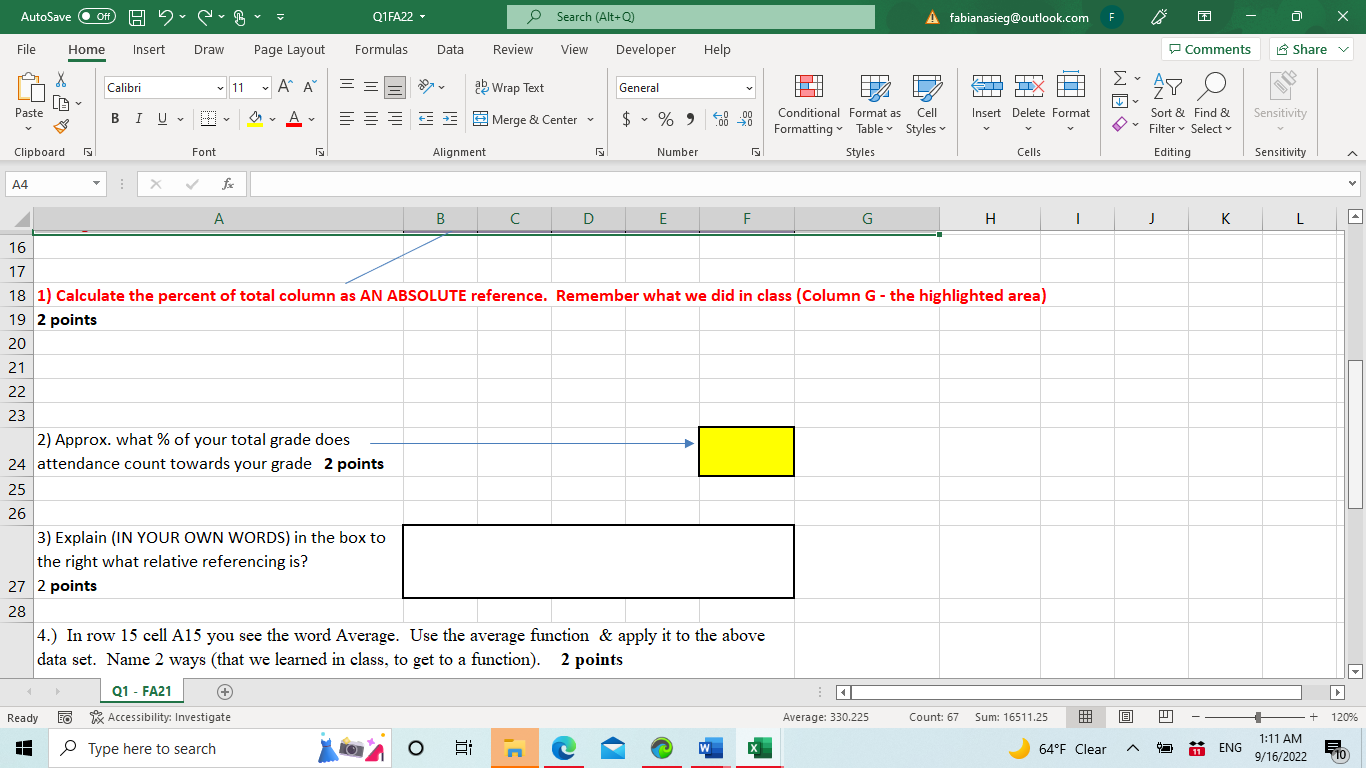This screenshot has height=768, width=1366.
Task: Switch to the Page Layout tab
Action: [289, 49]
